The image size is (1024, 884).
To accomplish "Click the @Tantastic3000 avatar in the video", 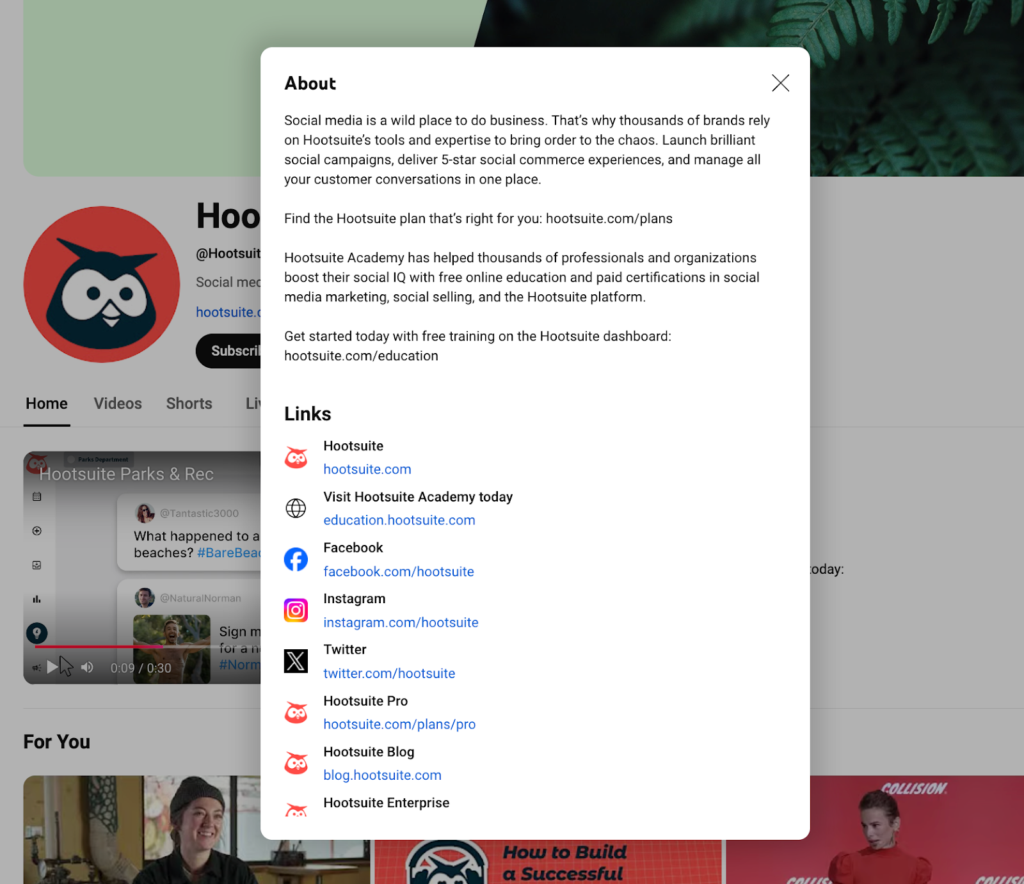I will click(x=144, y=513).
